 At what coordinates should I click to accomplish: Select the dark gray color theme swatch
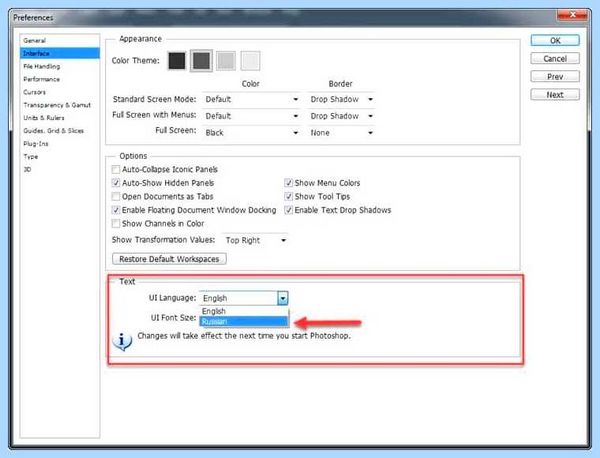click(201, 60)
